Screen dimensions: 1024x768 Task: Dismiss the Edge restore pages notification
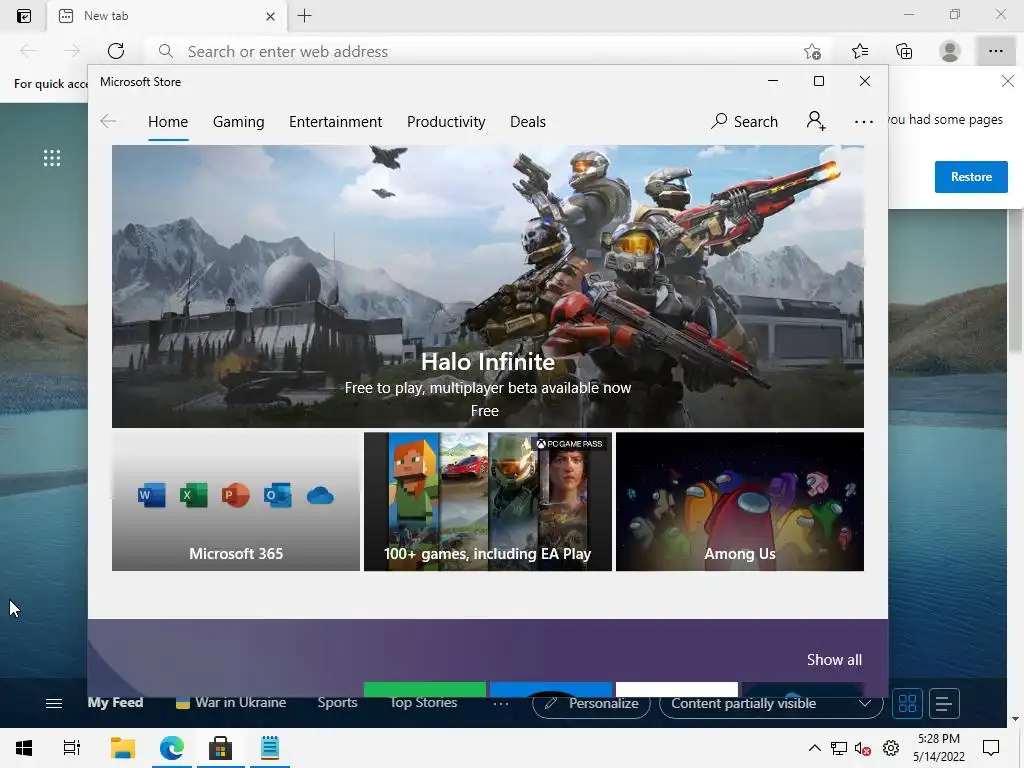coord(1008,82)
